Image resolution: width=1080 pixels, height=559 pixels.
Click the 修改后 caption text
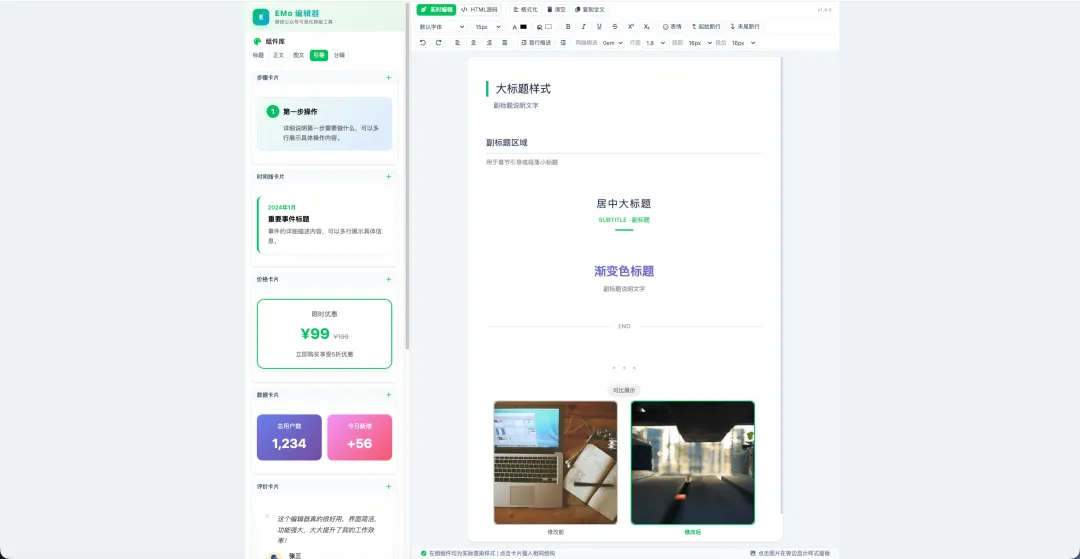[692, 532]
